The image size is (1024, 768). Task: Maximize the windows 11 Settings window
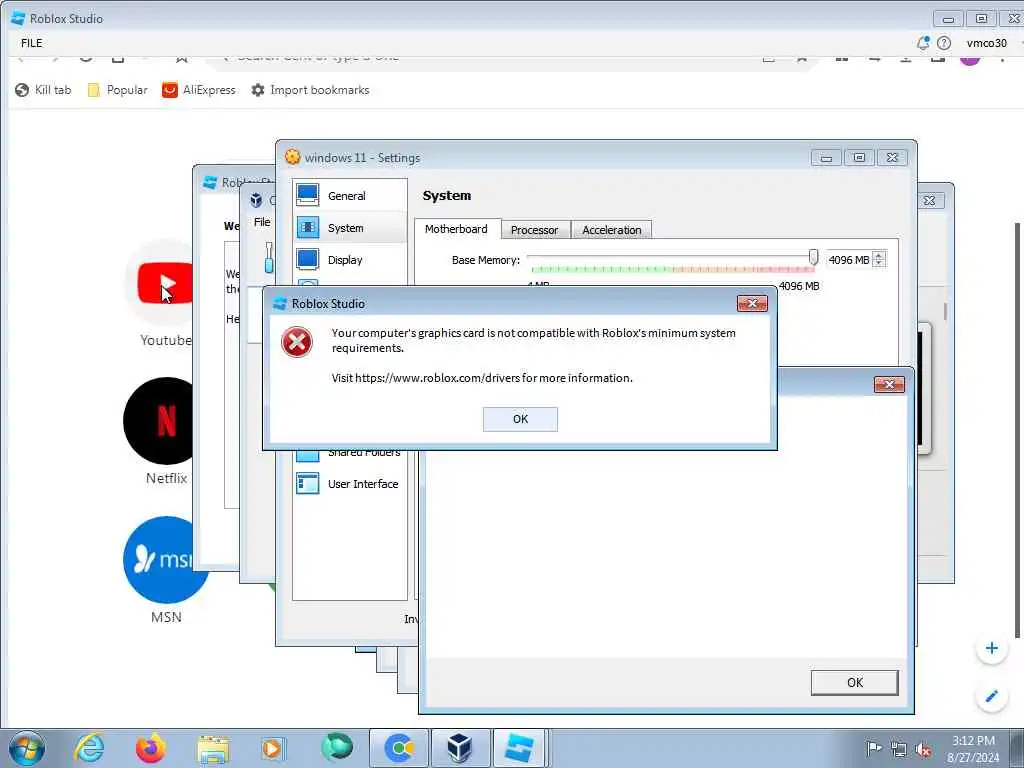pos(859,157)
